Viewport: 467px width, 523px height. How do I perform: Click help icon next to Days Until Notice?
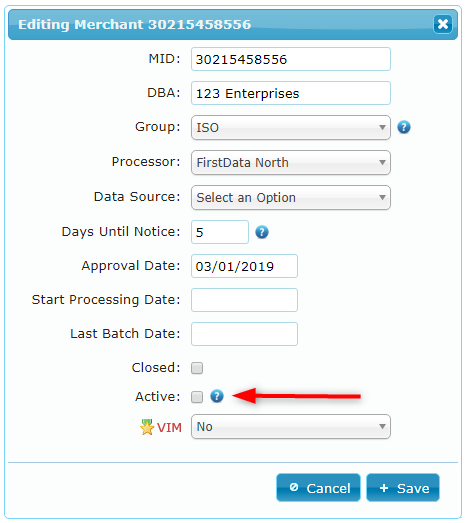pos(262,232)
